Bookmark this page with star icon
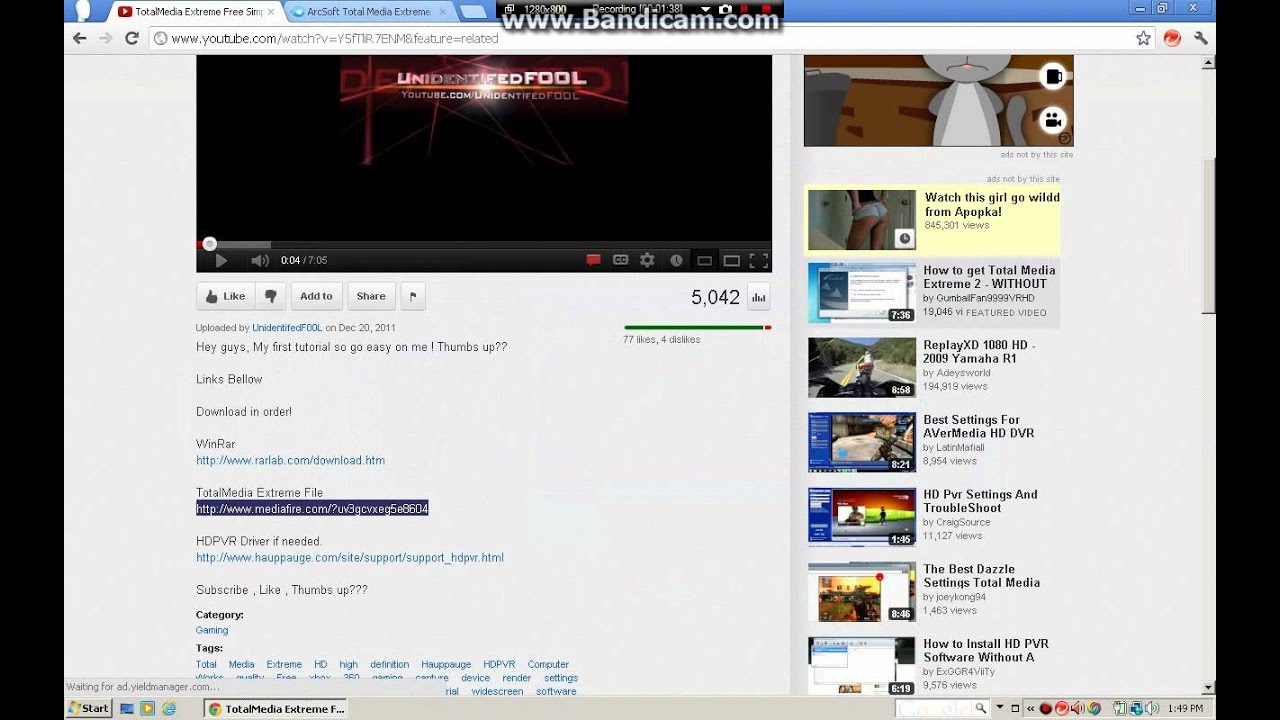Image resolution: width=1280 pixels, height=720 pixels. point(1143,38)
